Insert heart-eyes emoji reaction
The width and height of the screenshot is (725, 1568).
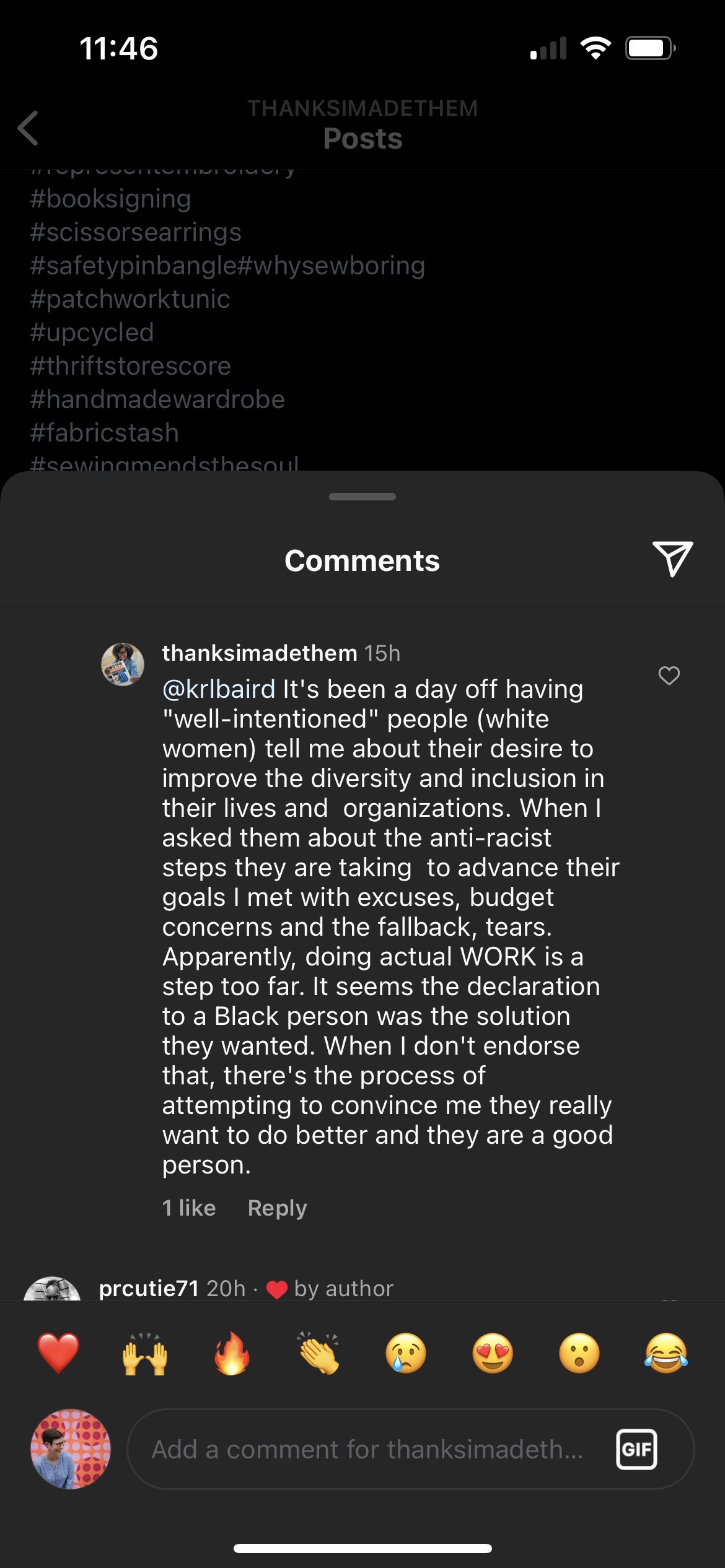[493, 1353]
